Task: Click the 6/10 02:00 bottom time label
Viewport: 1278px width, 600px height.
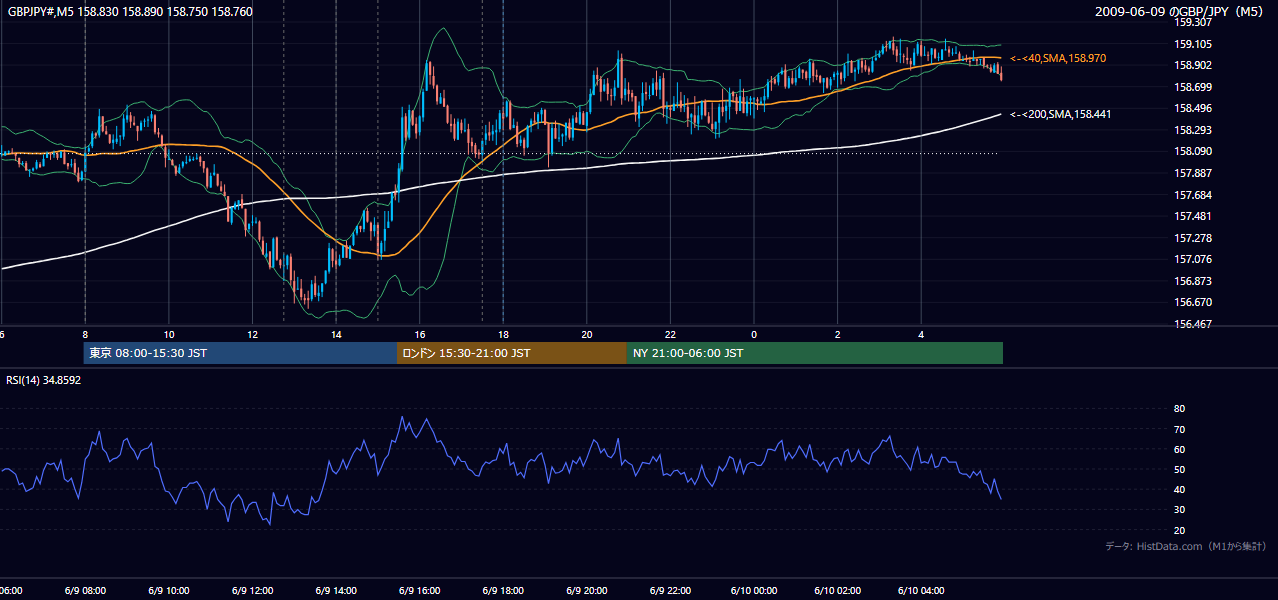Action: (837, 591)
